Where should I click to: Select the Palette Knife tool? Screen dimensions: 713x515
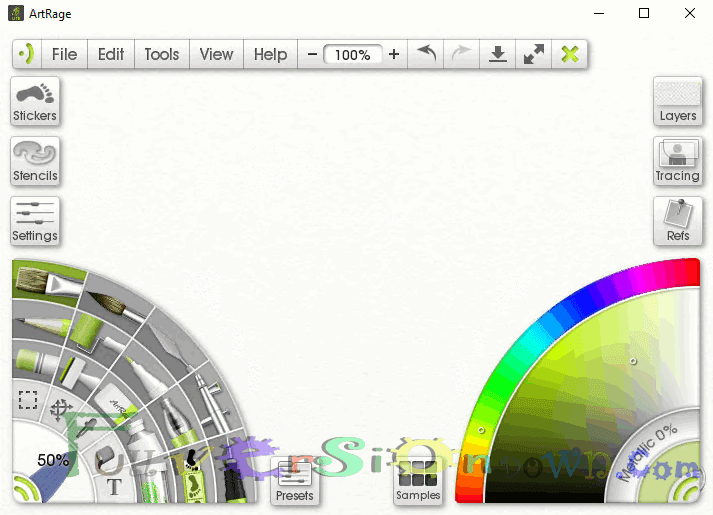click(x=173, y=343)
